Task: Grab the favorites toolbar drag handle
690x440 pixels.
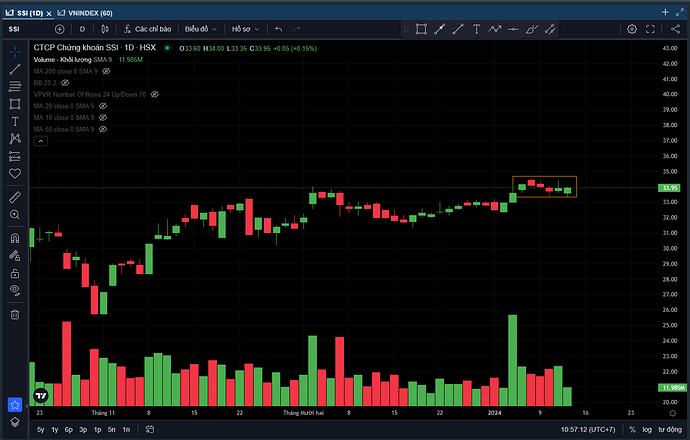Action: pyautogui.click(x=406, y=29)
